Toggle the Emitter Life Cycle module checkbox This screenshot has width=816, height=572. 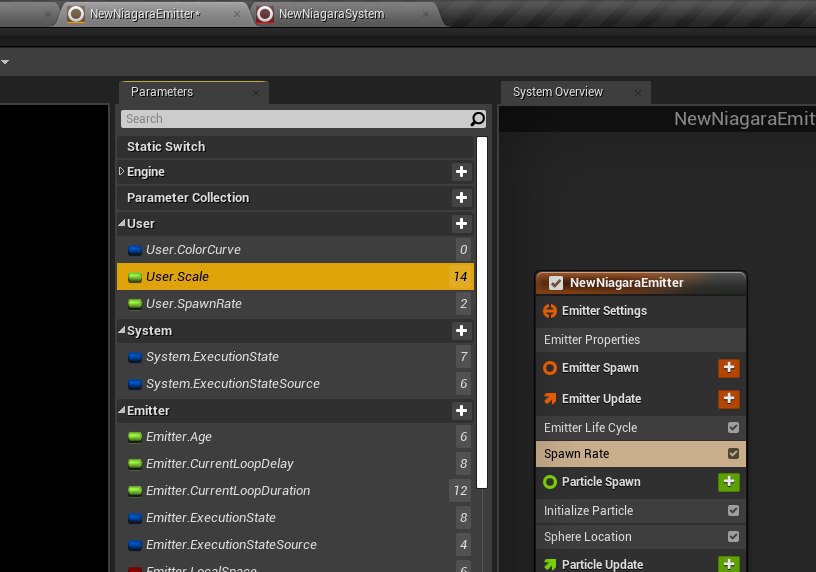pos(733,428)
